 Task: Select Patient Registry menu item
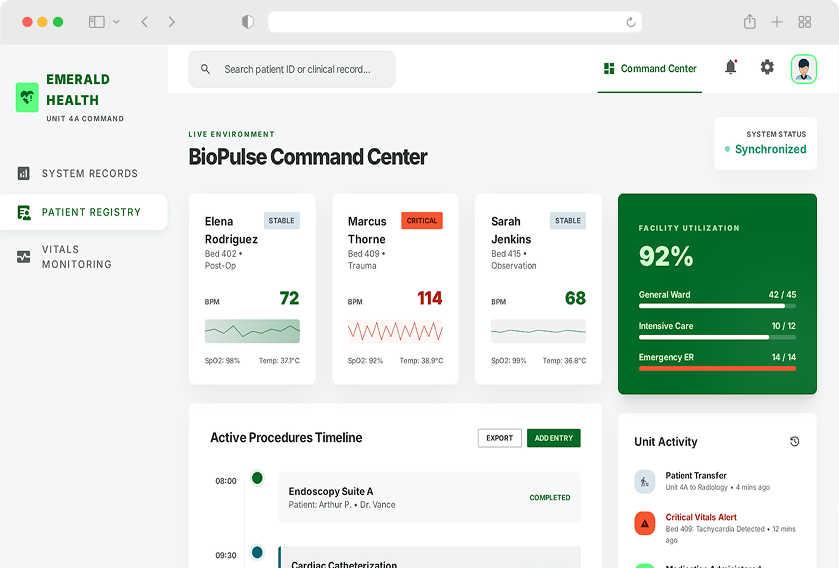83,212
